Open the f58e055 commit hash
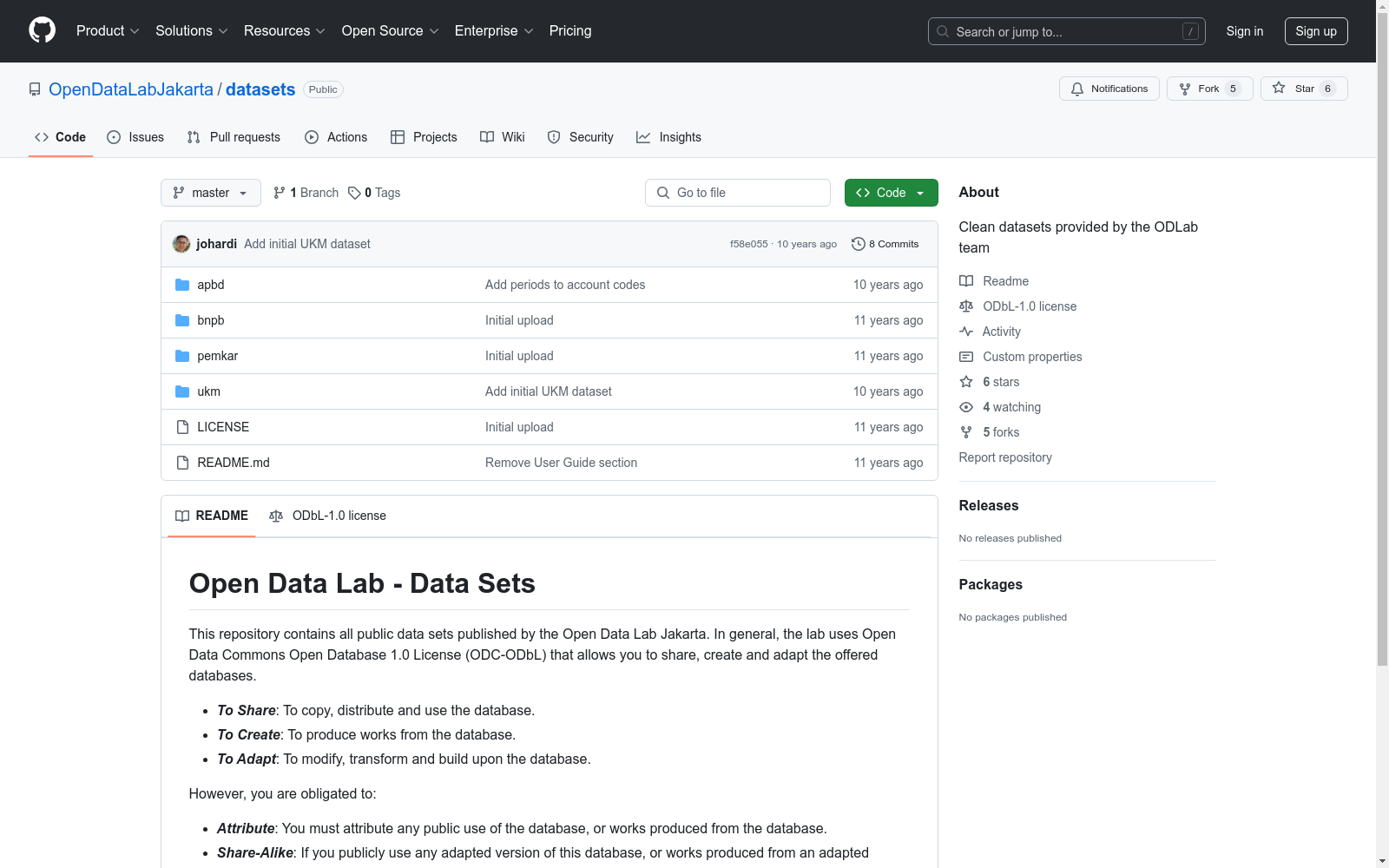 pyautogui.click(x=749, y=244)
